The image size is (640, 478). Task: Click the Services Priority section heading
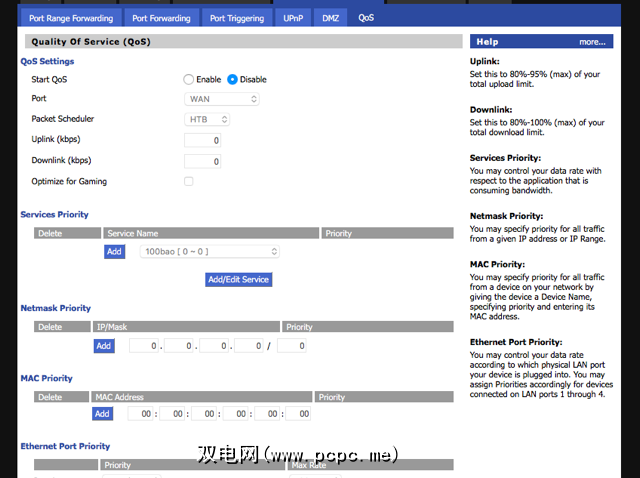54,215
